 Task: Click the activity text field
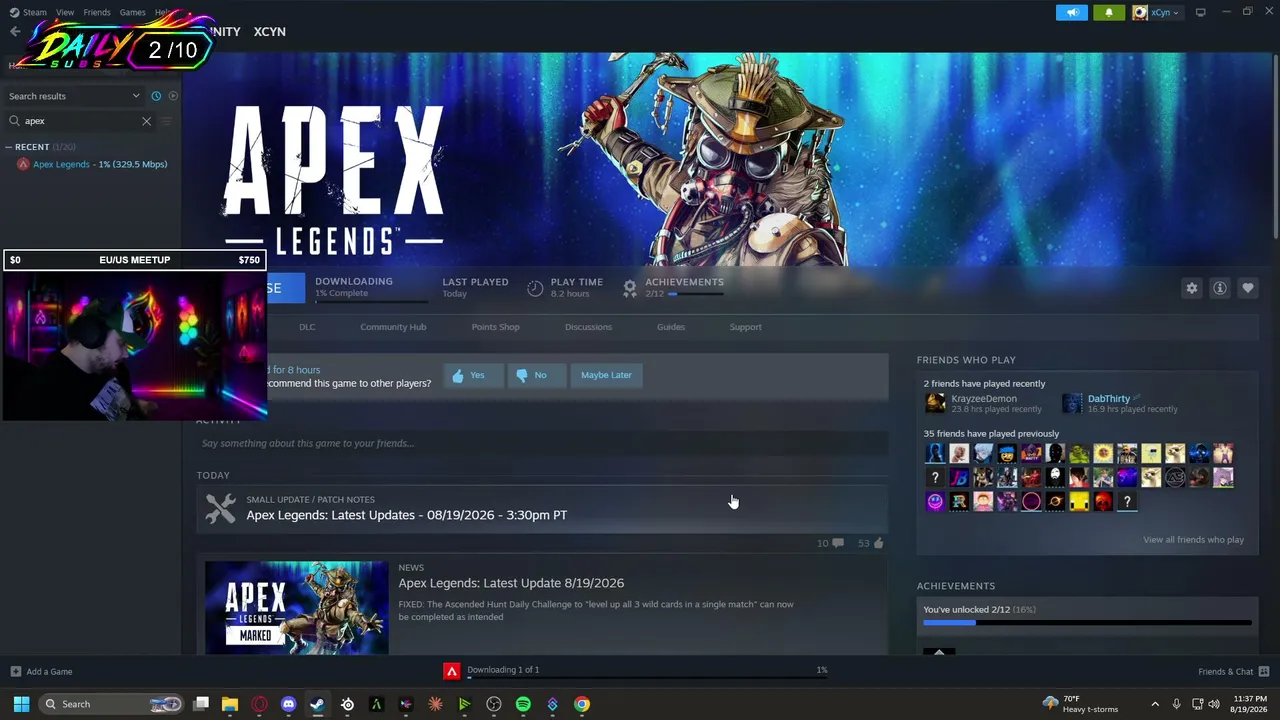[x=542, y=443]
